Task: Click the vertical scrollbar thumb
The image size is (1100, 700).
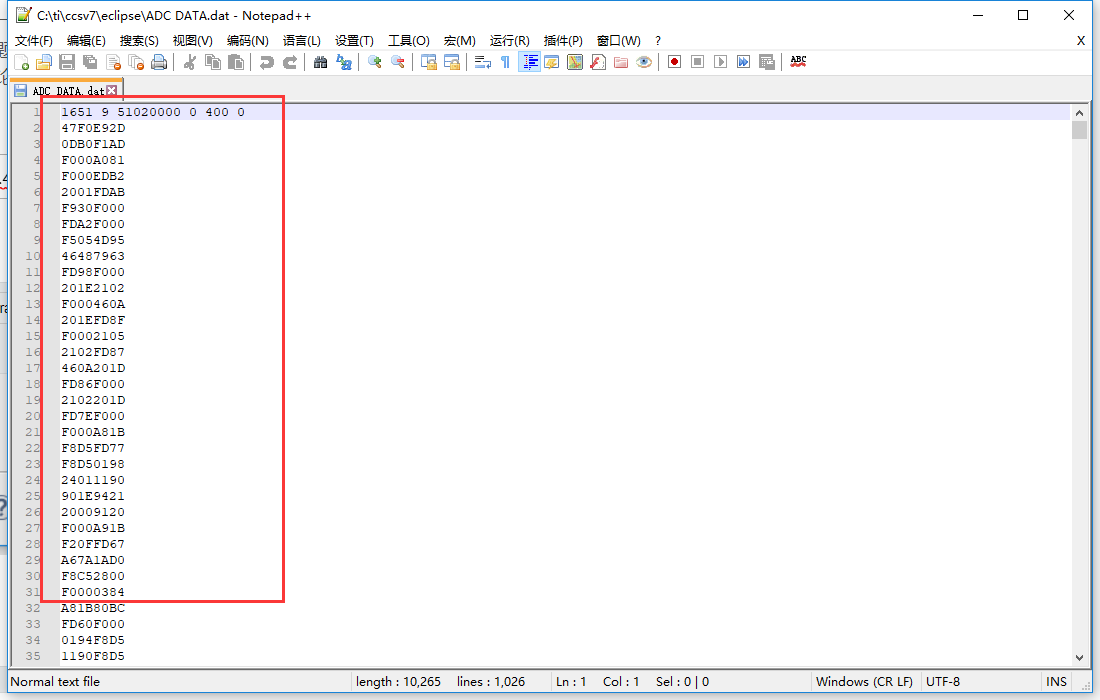Action: [x=1079, y=130]
